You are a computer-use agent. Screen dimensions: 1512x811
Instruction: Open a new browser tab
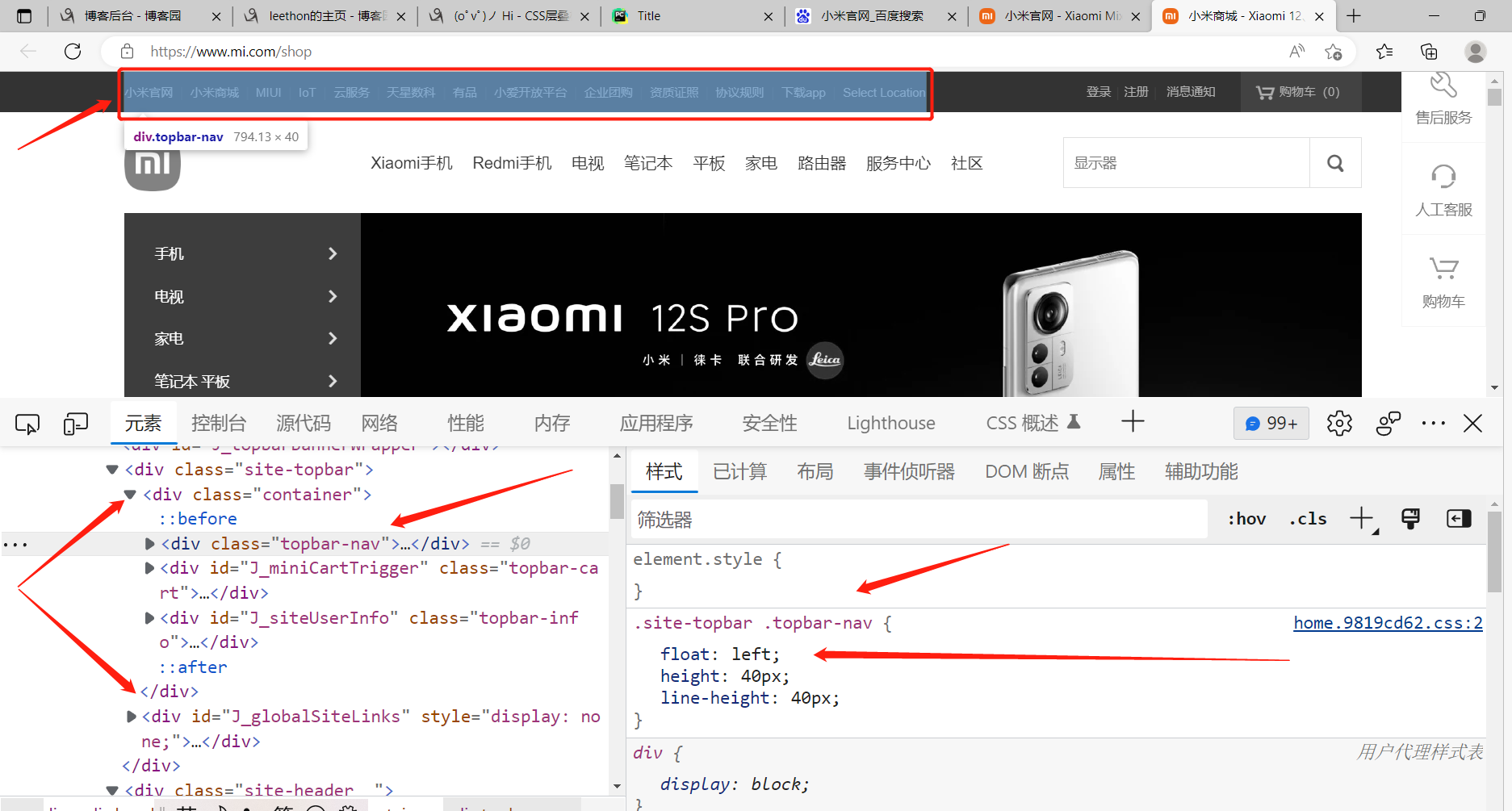1354,16
